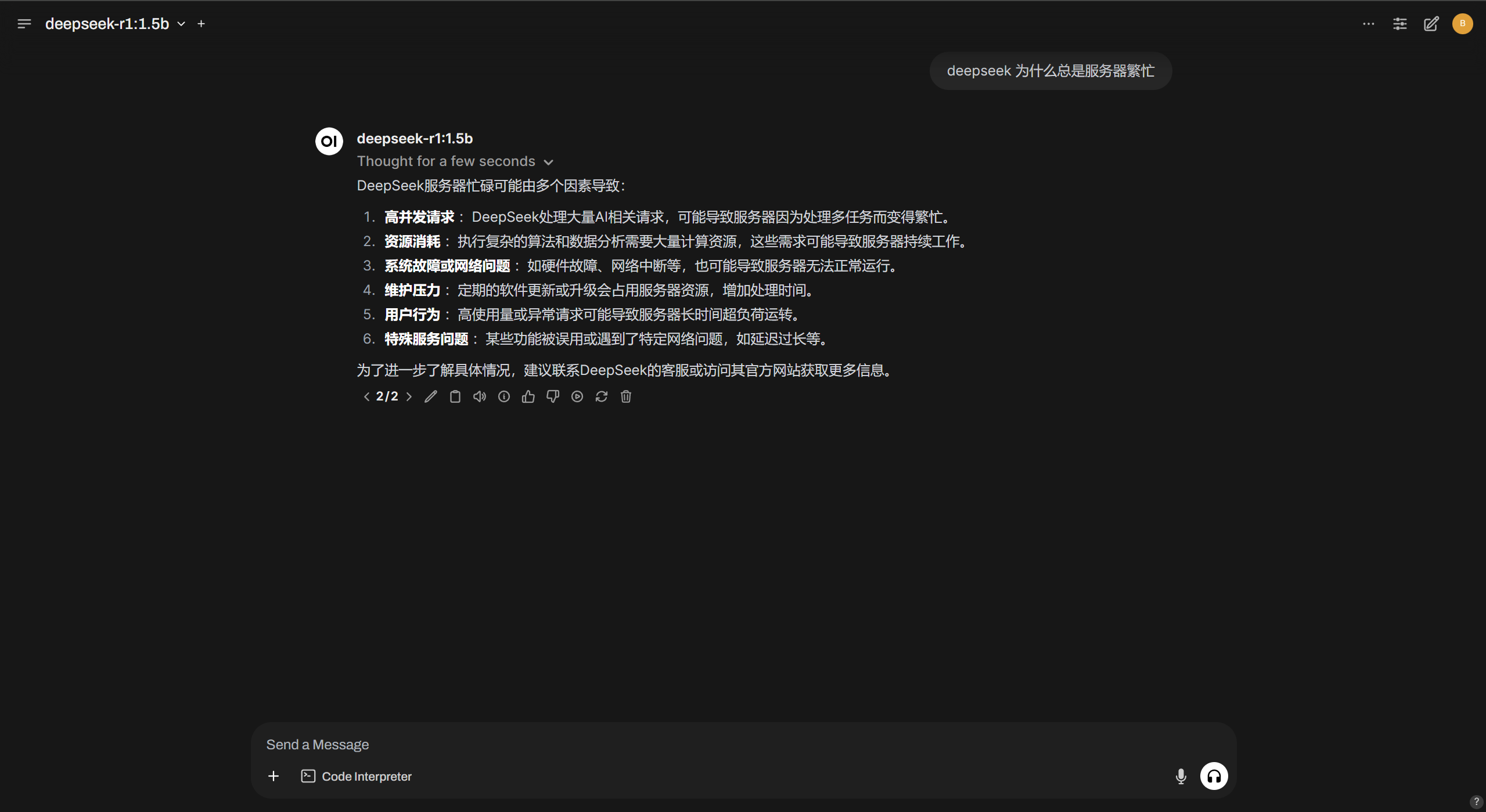
Task: Read response aloud with speaker icon
Action: 480,396
